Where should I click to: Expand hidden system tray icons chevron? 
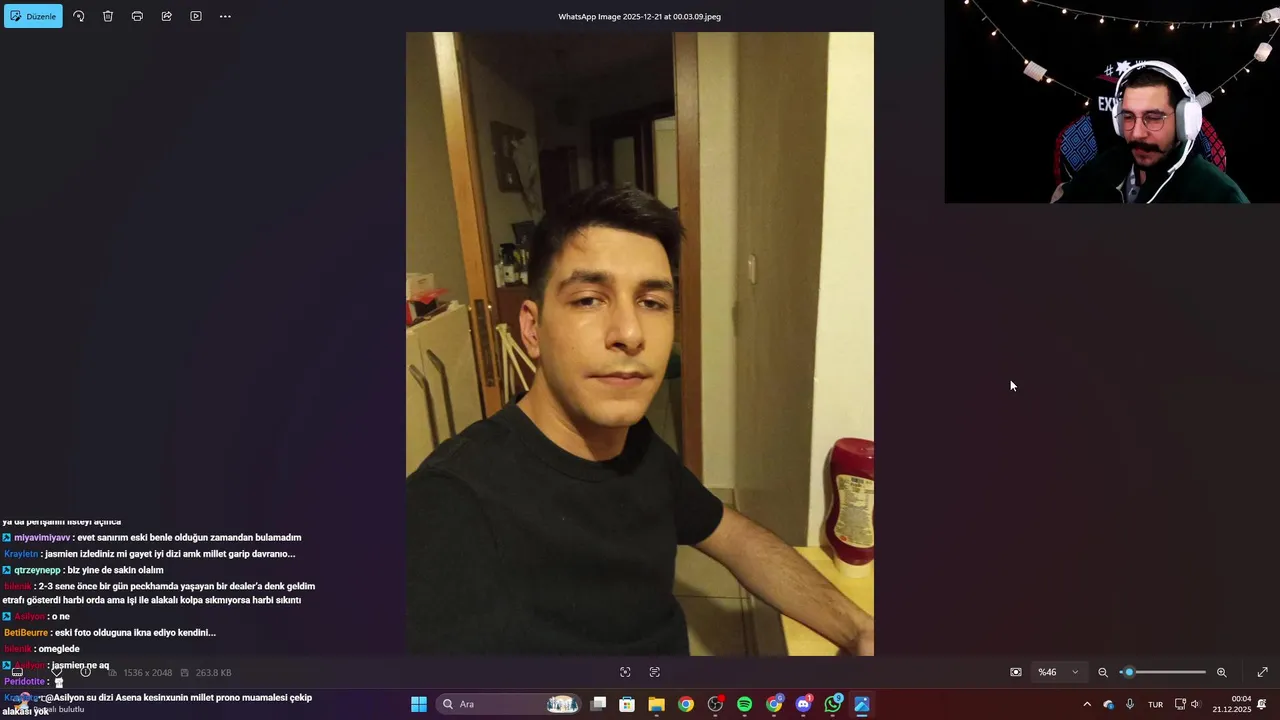pos(1087,704)
